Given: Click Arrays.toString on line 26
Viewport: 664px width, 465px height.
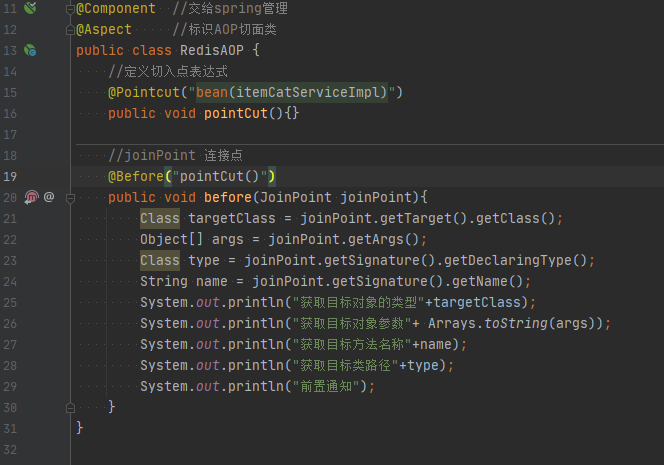Looking at the screenshot, I should point(487,324).
